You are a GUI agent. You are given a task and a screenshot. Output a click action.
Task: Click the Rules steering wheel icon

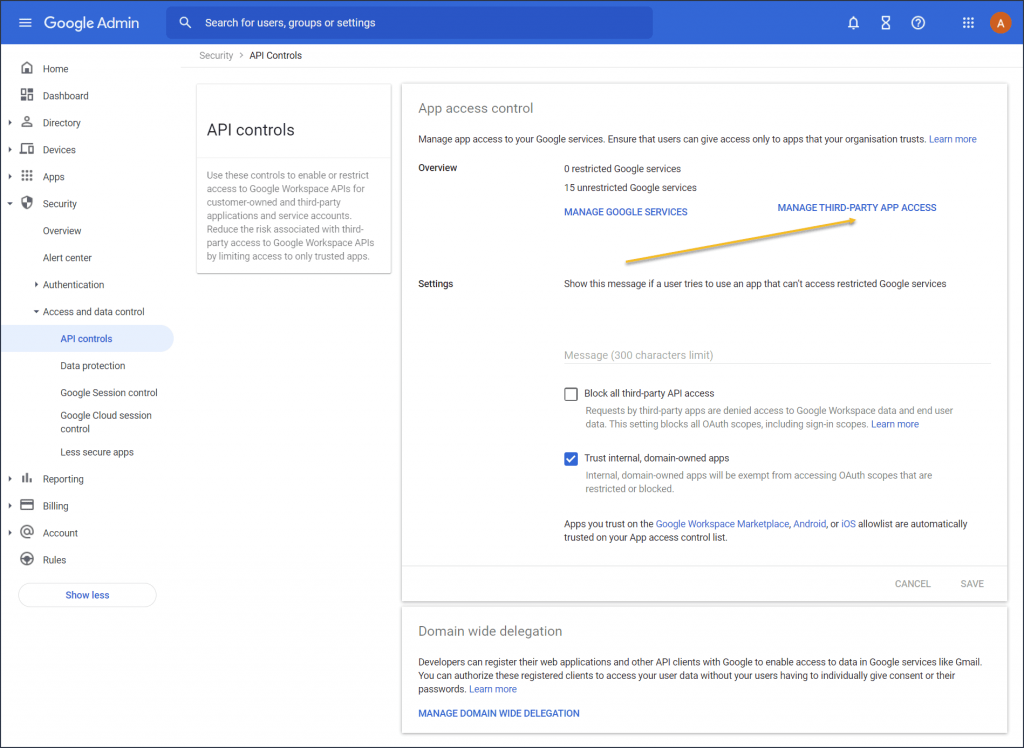coord(27,559)
